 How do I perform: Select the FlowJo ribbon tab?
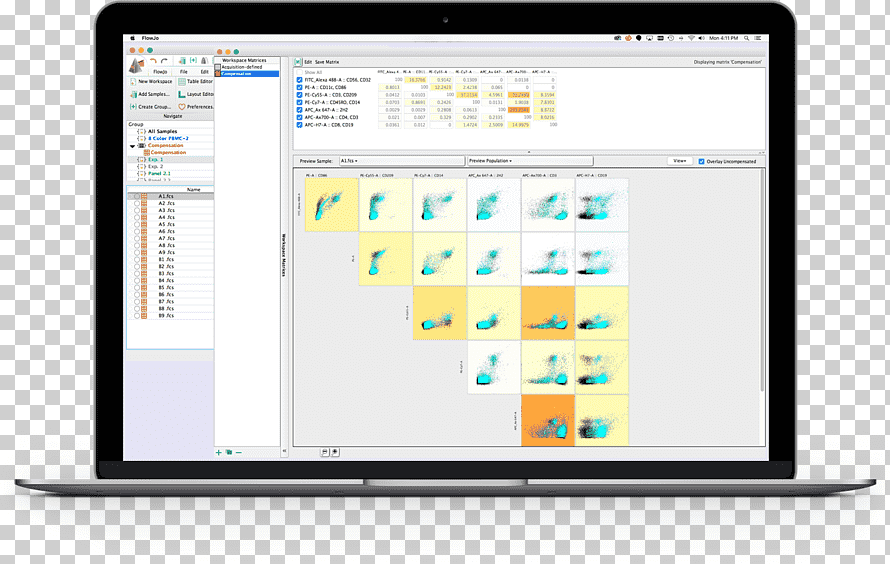click(x=160, y=72)
